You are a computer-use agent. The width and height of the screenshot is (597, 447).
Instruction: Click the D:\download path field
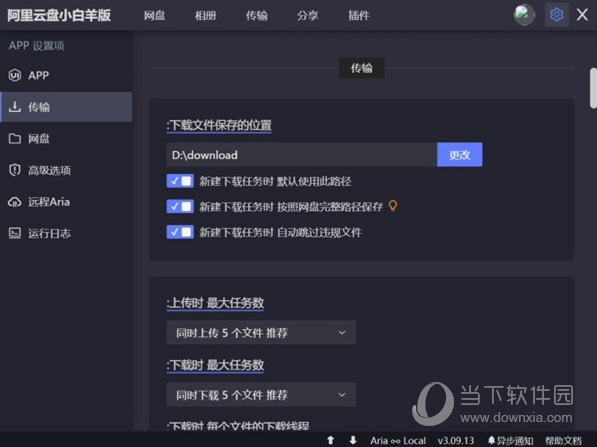coord(302,155)
